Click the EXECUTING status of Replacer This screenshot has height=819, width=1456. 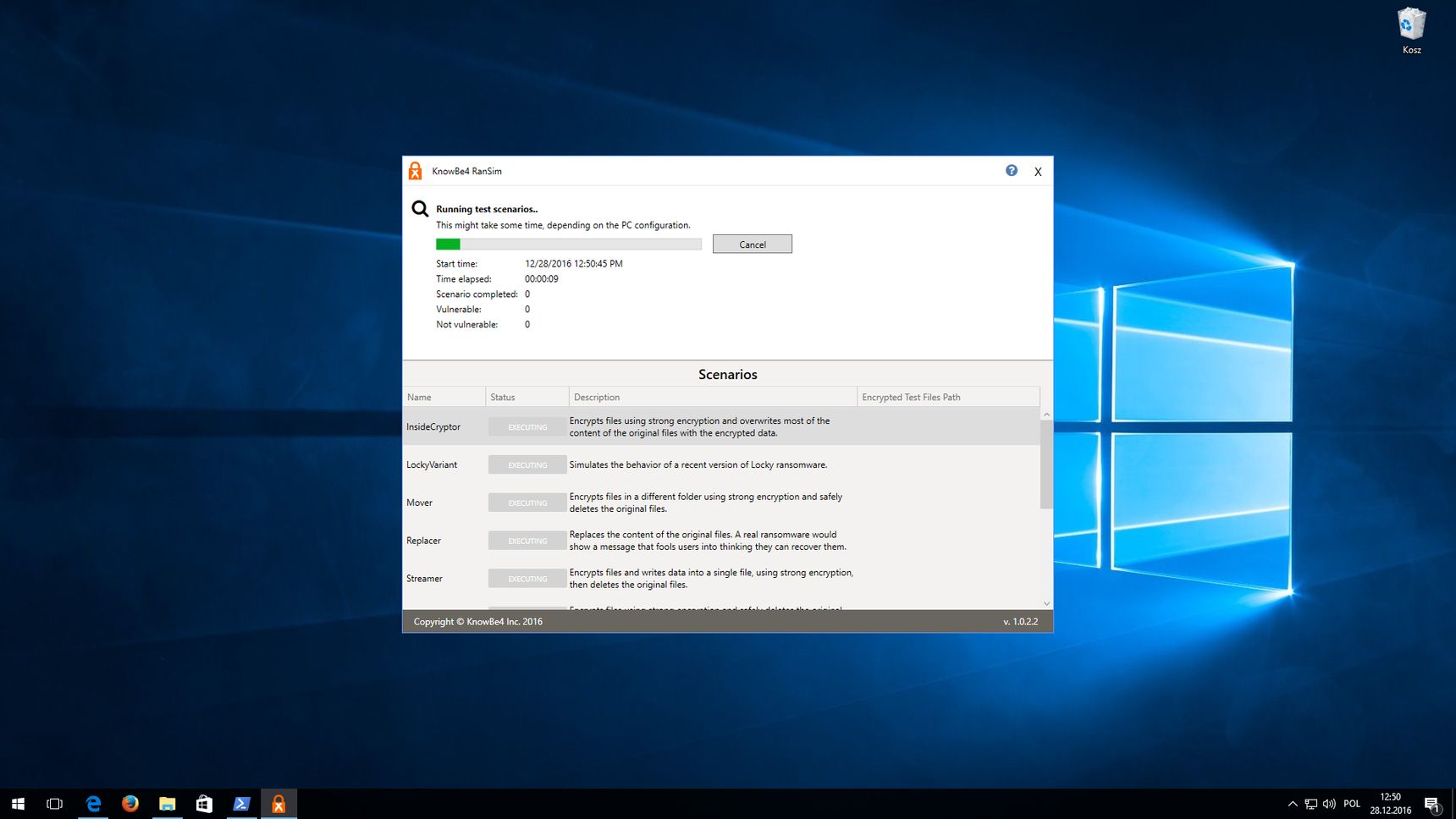pos(527,541)
